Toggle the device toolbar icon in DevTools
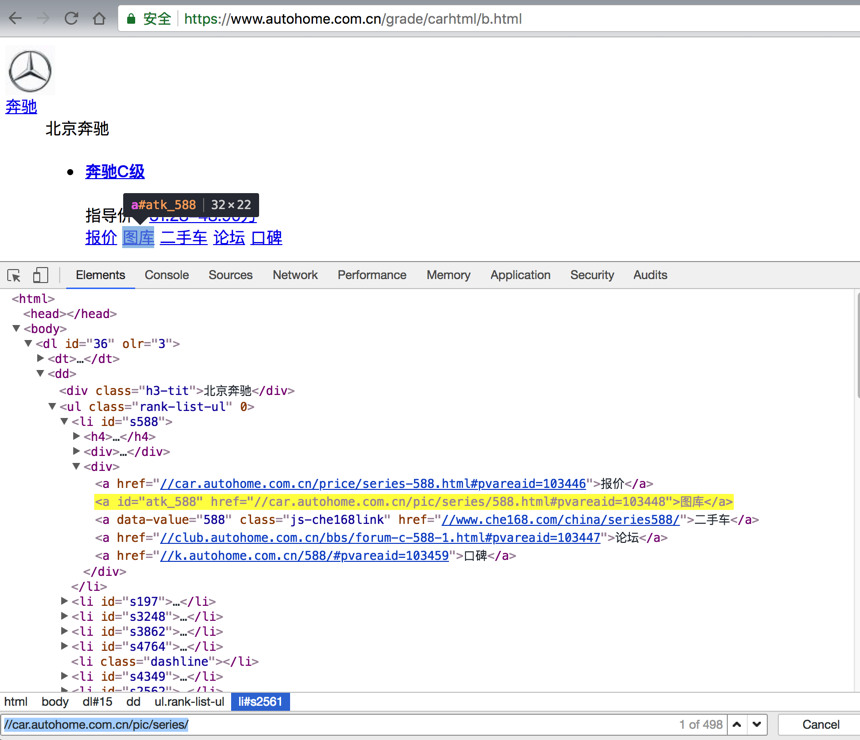 click(x=40, y=275)
